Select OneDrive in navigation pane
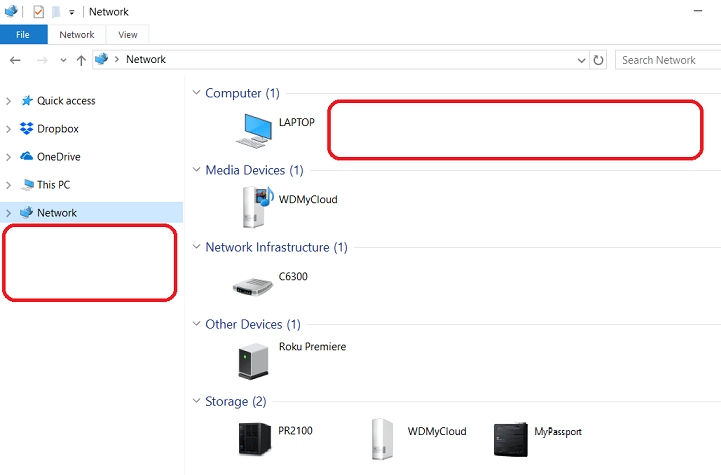 point(59,157)
